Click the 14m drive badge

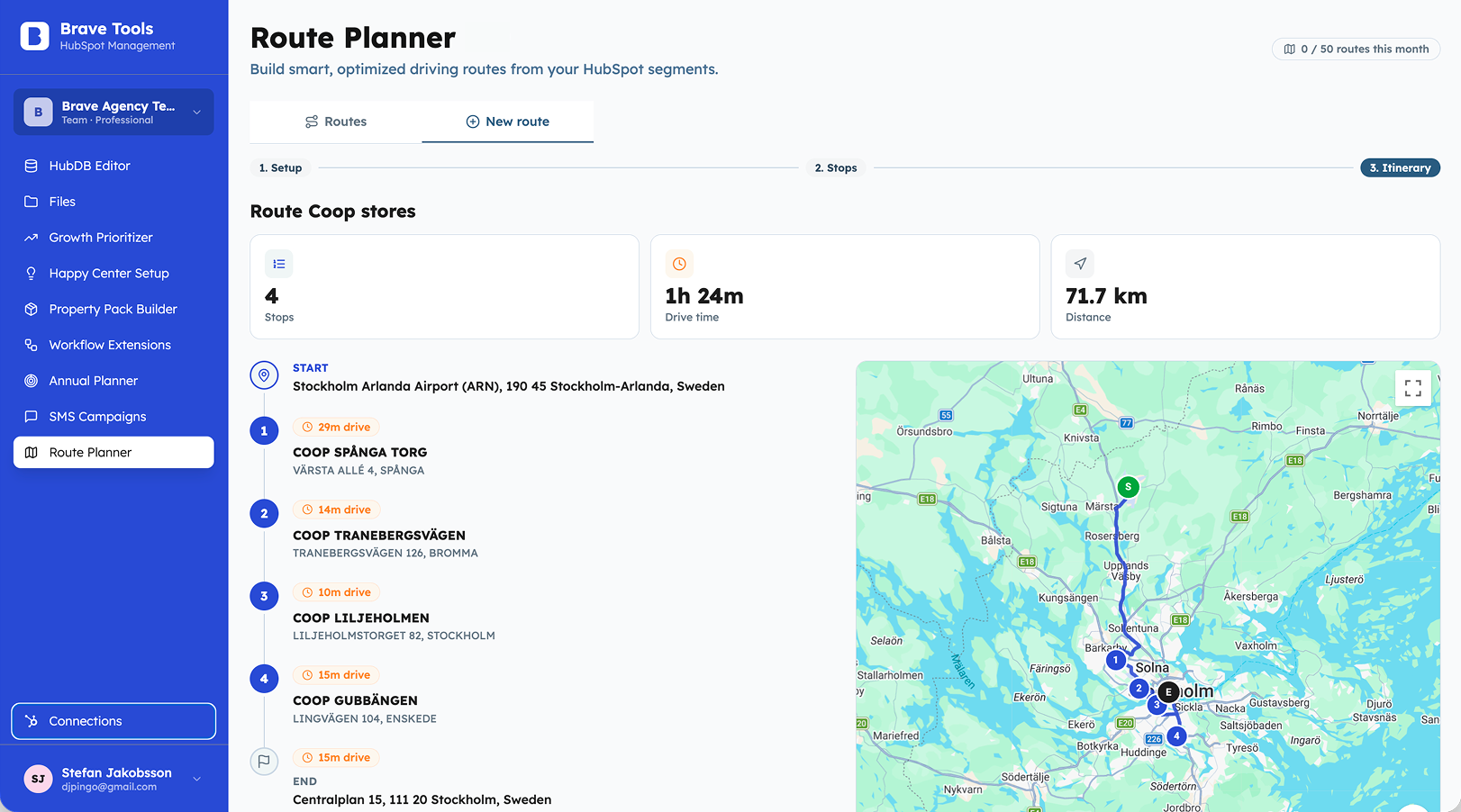(336, 510)
